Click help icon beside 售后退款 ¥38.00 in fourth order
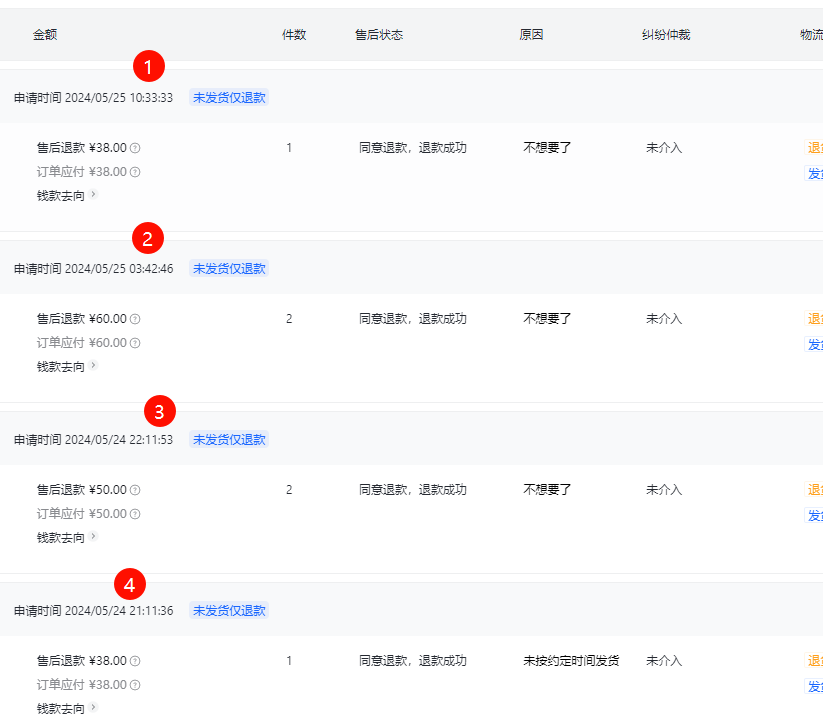The width and height of the screenshot is (823, 714). point(135,661)
